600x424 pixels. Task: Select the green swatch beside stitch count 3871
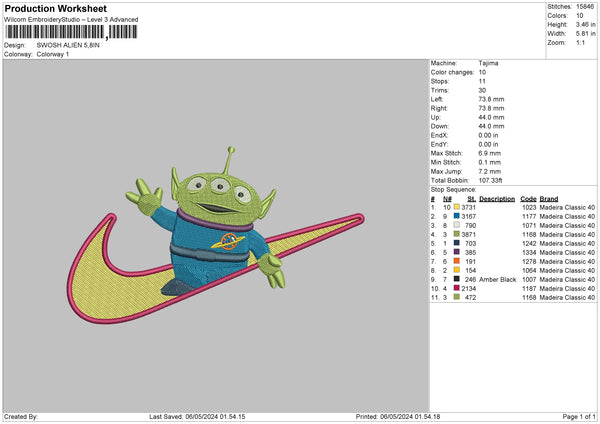pos(457,234)
